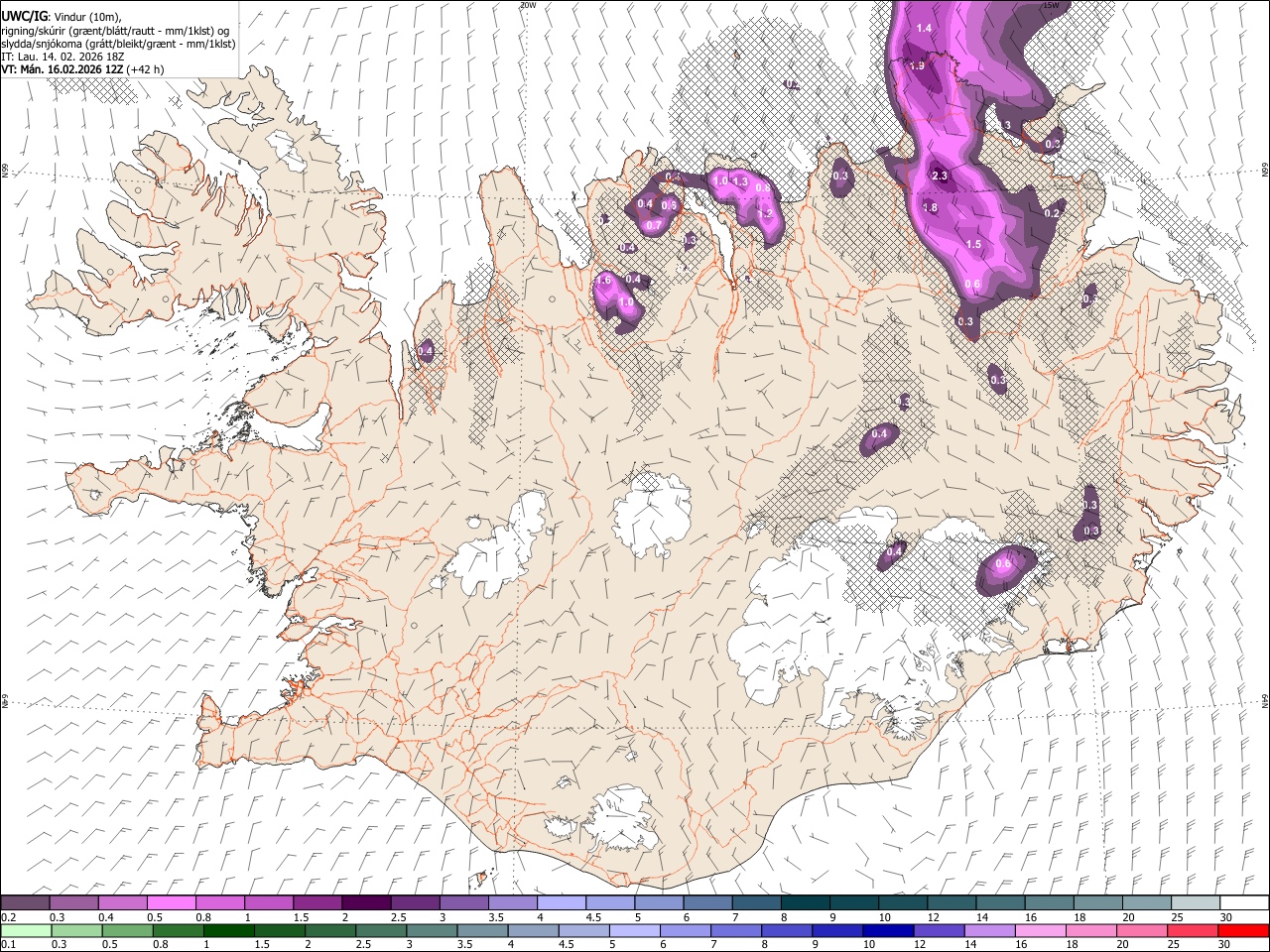Pick the pale green 0.1 swatch on the lower scale
1270x952 pixels.
coord(25,930)
